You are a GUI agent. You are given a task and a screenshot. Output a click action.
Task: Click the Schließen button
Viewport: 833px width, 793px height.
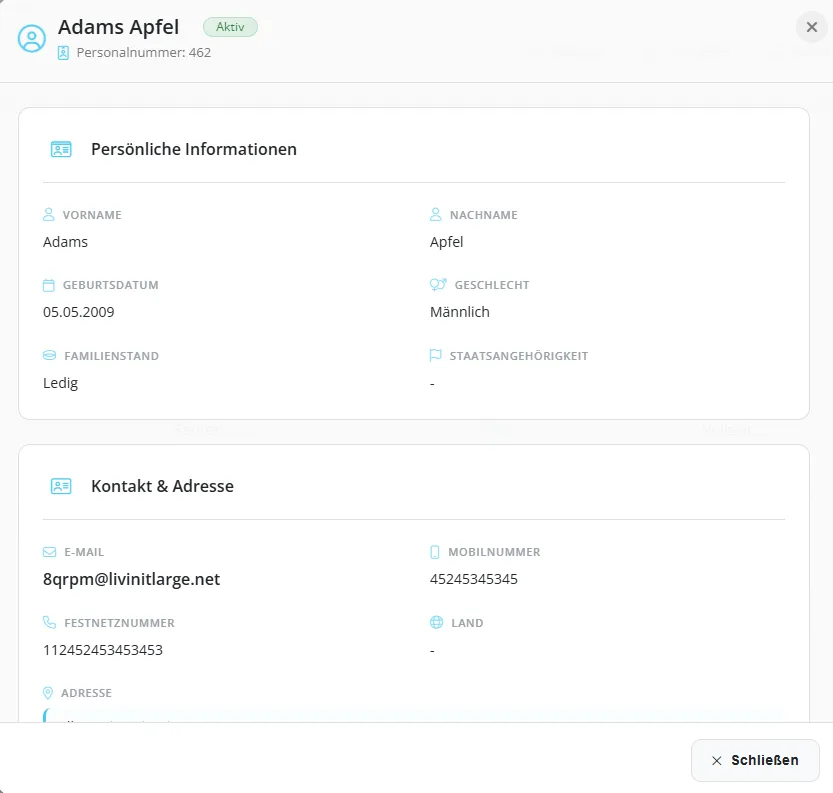(x=755, y=760)
